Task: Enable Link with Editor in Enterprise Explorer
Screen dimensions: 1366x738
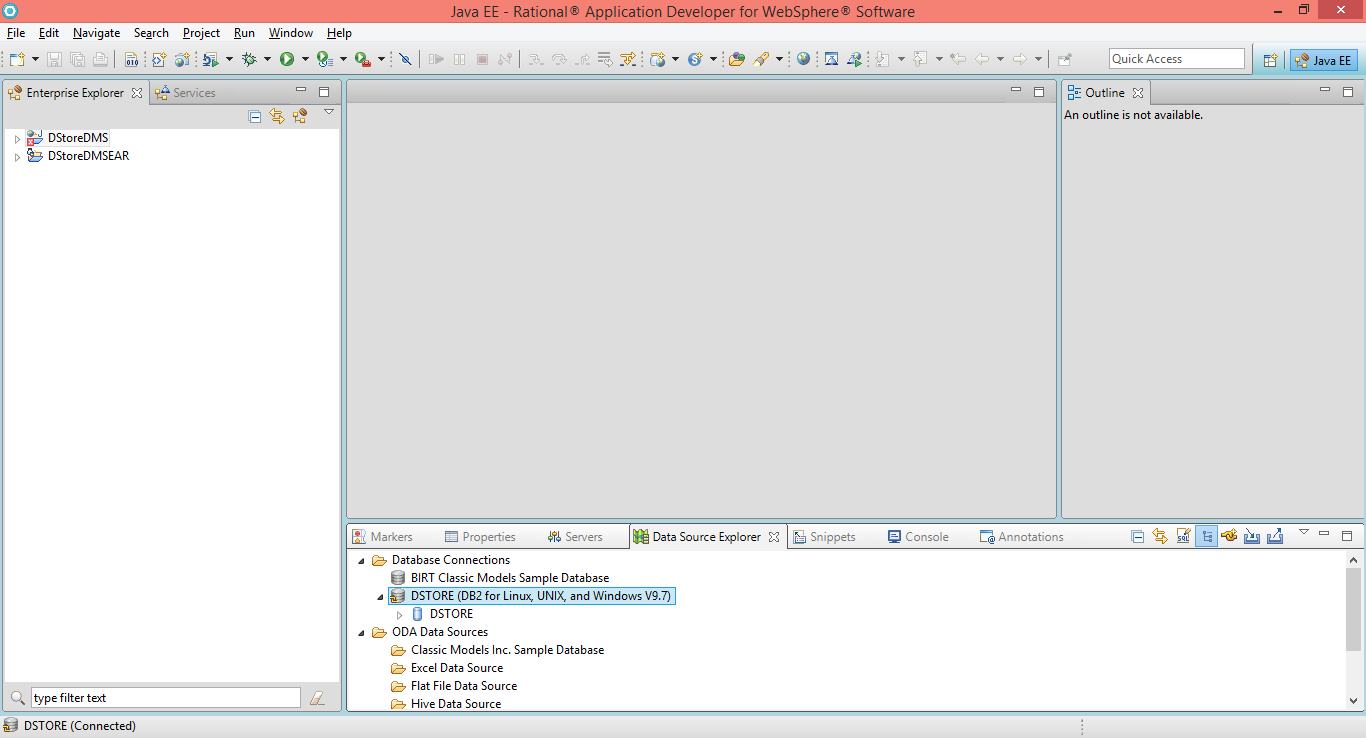Action: click(x=276, y=116)
